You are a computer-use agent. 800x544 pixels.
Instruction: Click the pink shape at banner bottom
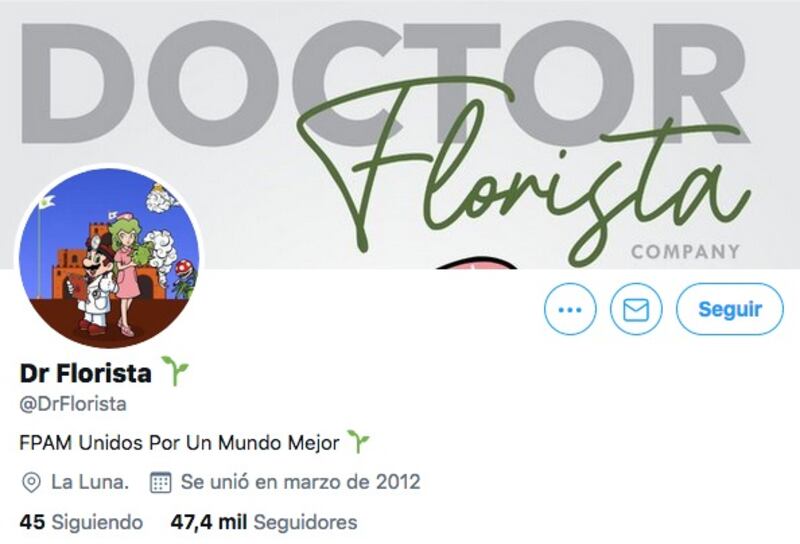coord(477,262)
